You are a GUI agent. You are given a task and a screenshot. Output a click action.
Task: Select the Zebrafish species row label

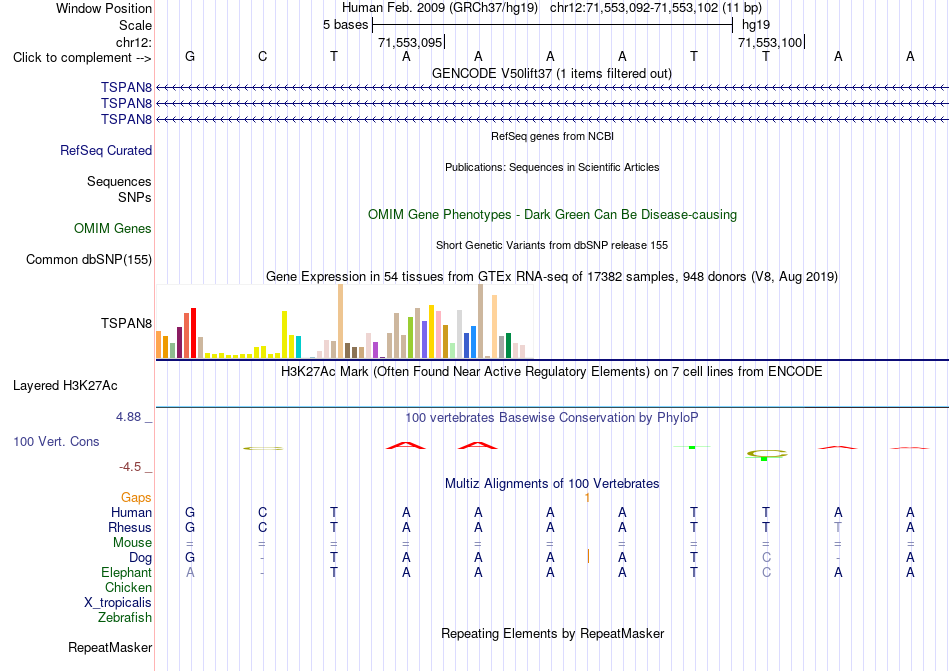[x=125, y=618]
